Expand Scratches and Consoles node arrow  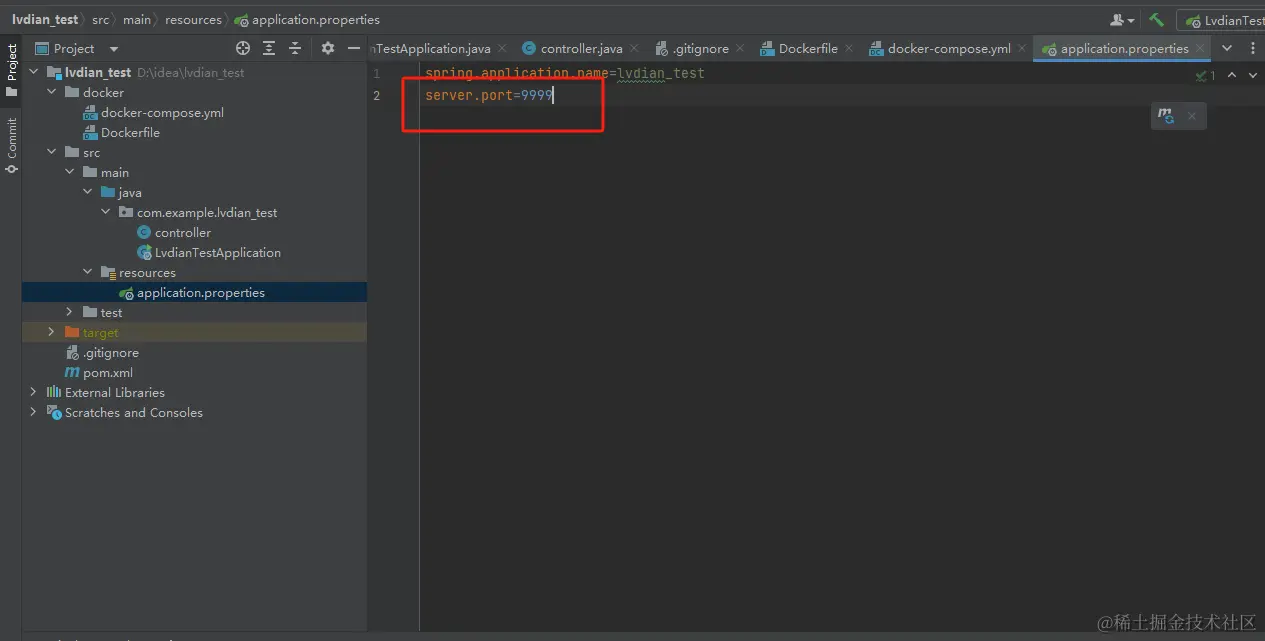point(33,412)
